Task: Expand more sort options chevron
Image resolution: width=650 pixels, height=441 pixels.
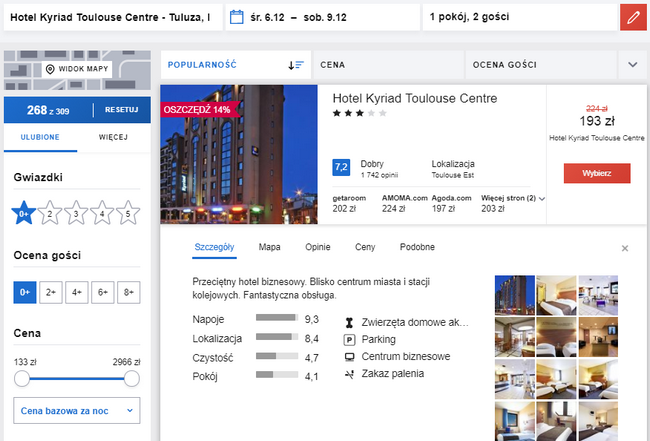Action: [633, 65]
